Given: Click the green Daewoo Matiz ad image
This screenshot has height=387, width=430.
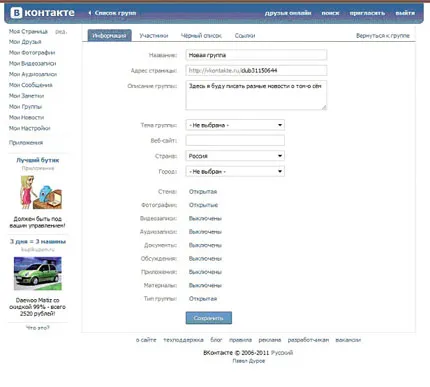Looking at the screenshot, I should [38, 273].
